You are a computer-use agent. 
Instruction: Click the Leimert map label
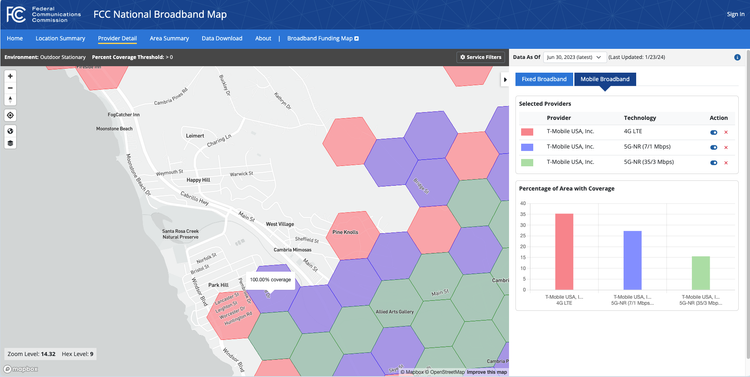click(195, 136)
